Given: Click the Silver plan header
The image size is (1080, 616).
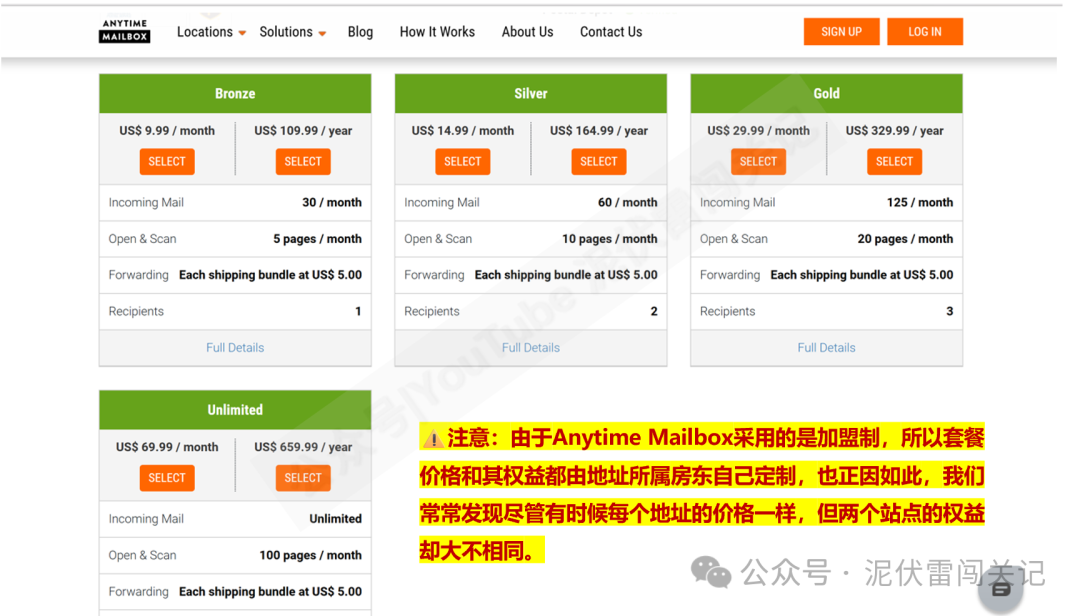Looking at the screenshot, I should 530,94.
